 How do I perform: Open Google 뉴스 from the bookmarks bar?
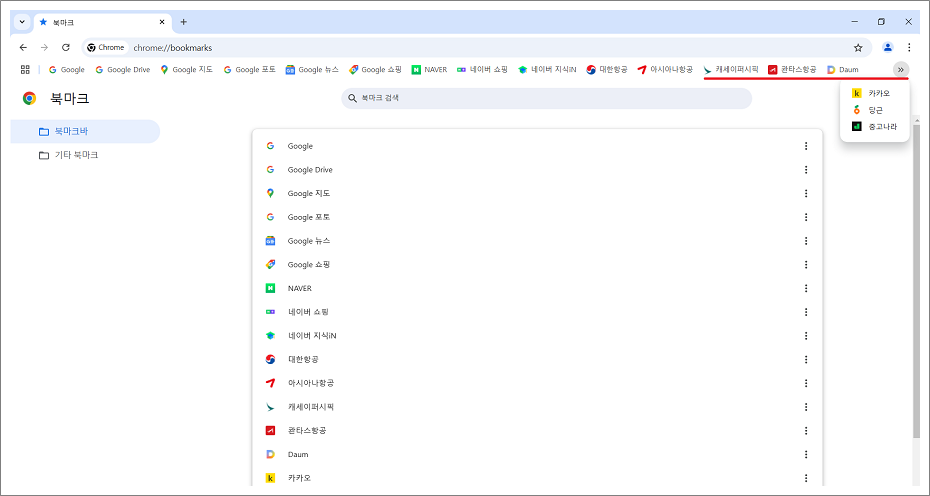[x=312, y=69]
